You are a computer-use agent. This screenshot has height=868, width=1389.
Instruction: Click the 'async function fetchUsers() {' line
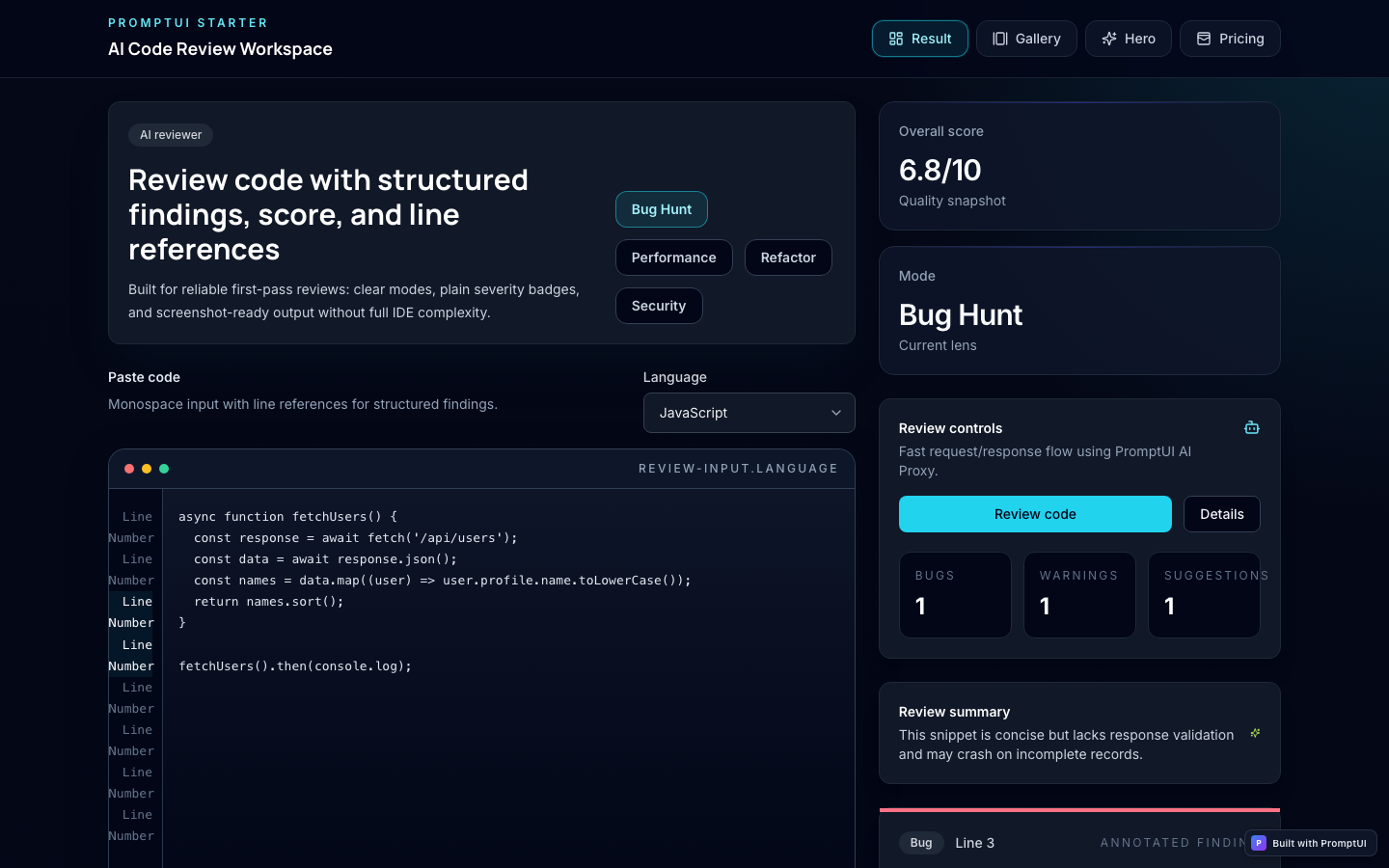(287, 517)
